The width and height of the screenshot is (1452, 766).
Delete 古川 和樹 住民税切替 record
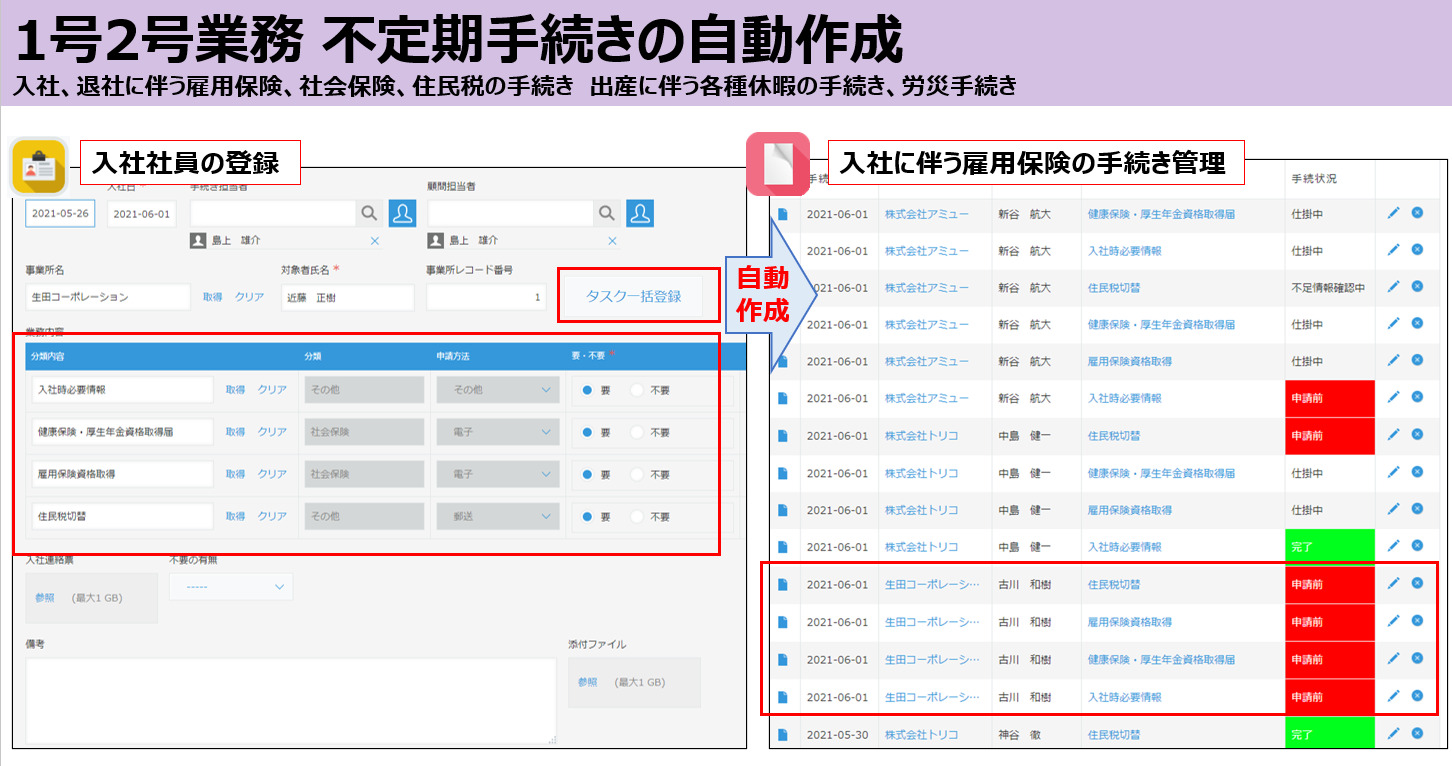pos(1417,583)
